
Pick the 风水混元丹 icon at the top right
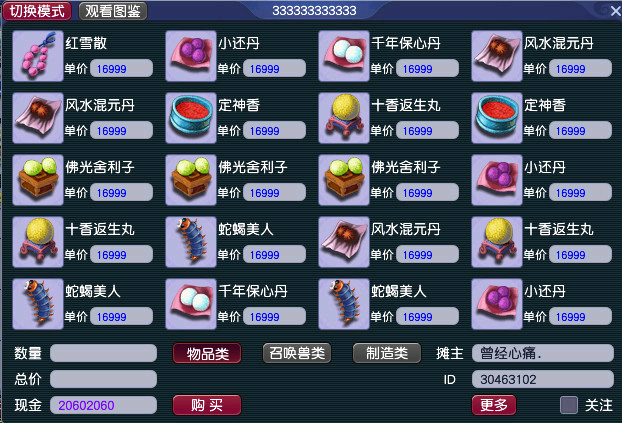point(497,56)
